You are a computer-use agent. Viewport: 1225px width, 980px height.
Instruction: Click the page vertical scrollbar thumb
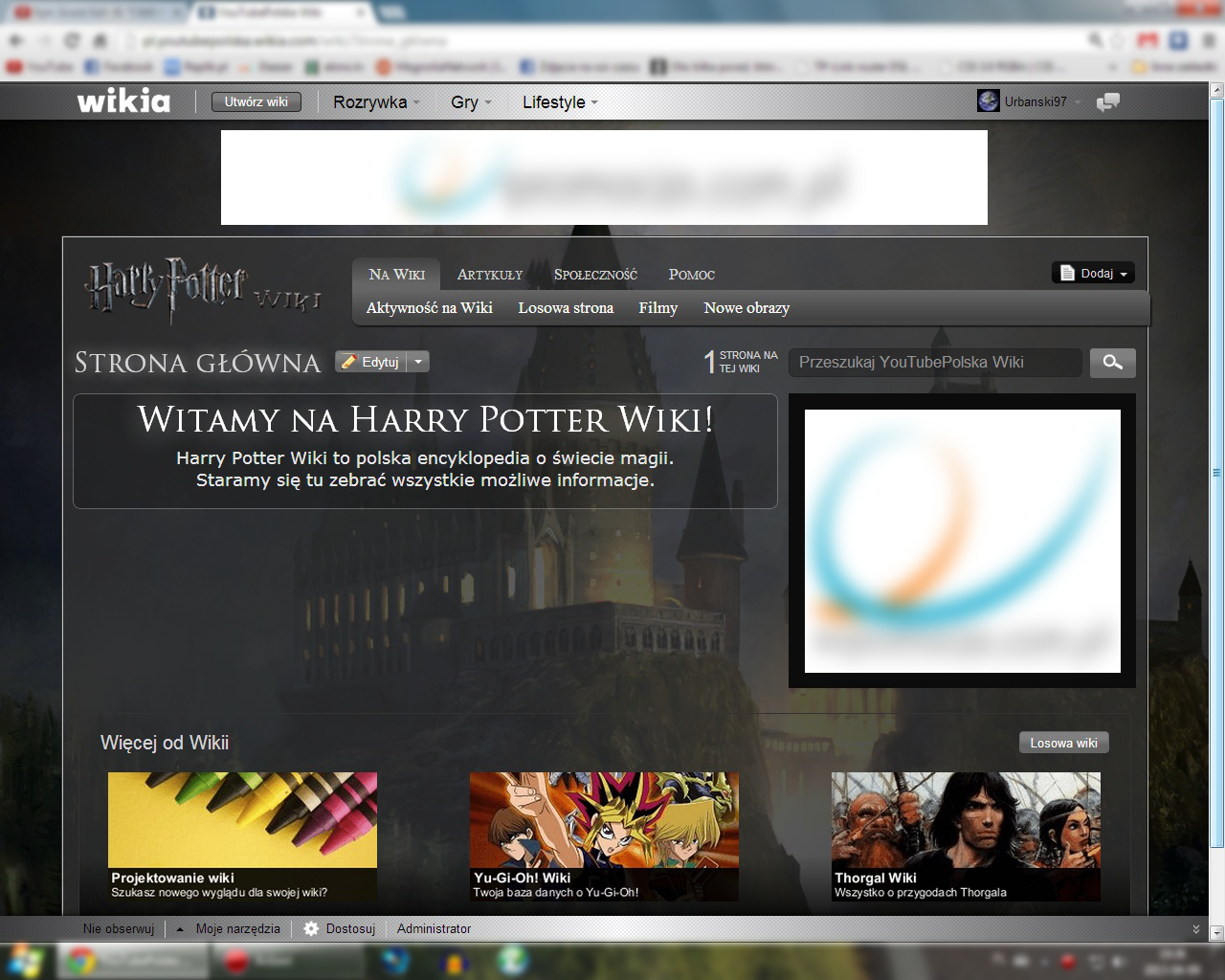(x=1216, y=474)
